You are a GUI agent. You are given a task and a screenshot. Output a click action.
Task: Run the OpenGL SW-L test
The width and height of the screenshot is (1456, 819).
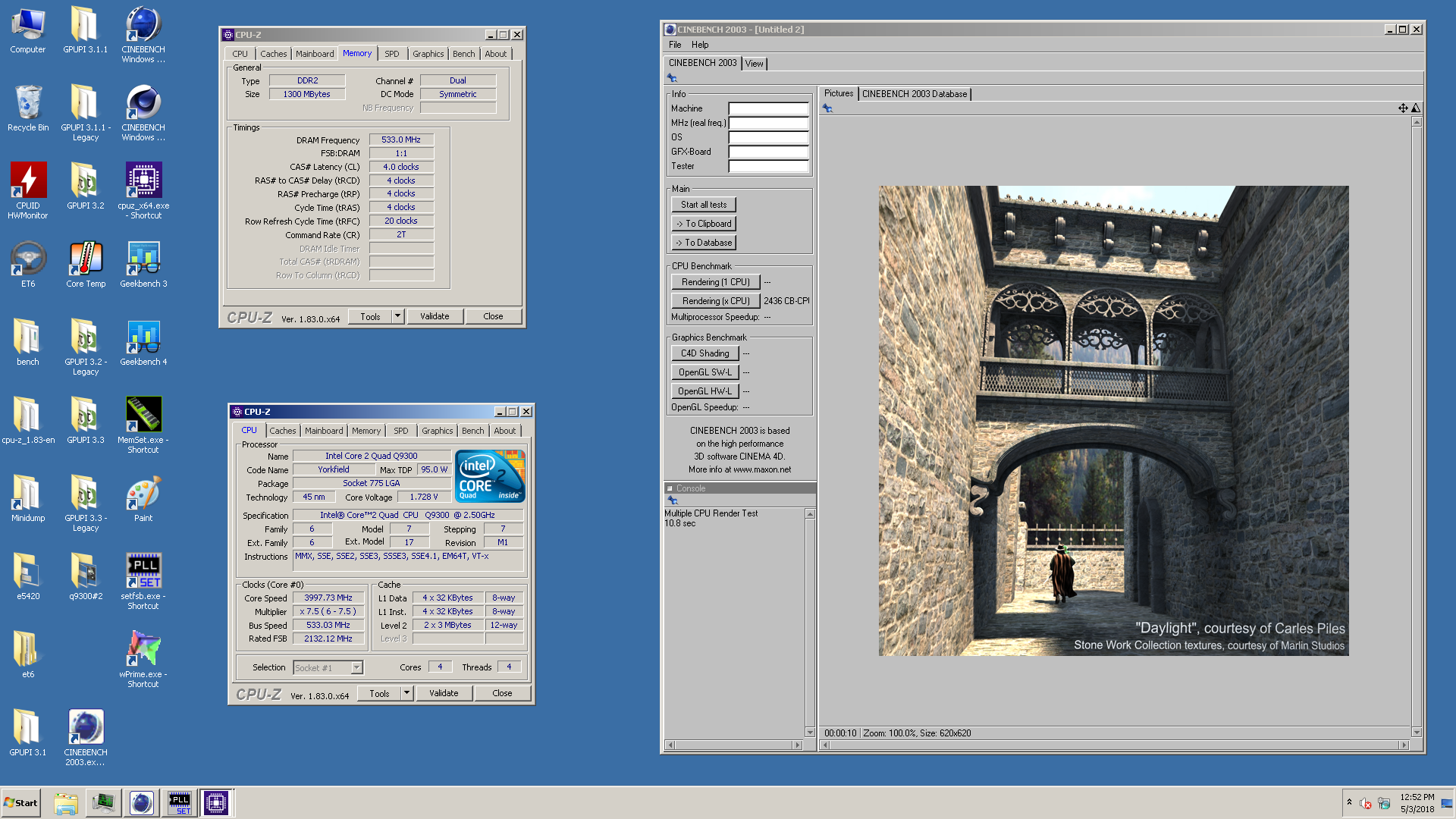tap(705, 372)
